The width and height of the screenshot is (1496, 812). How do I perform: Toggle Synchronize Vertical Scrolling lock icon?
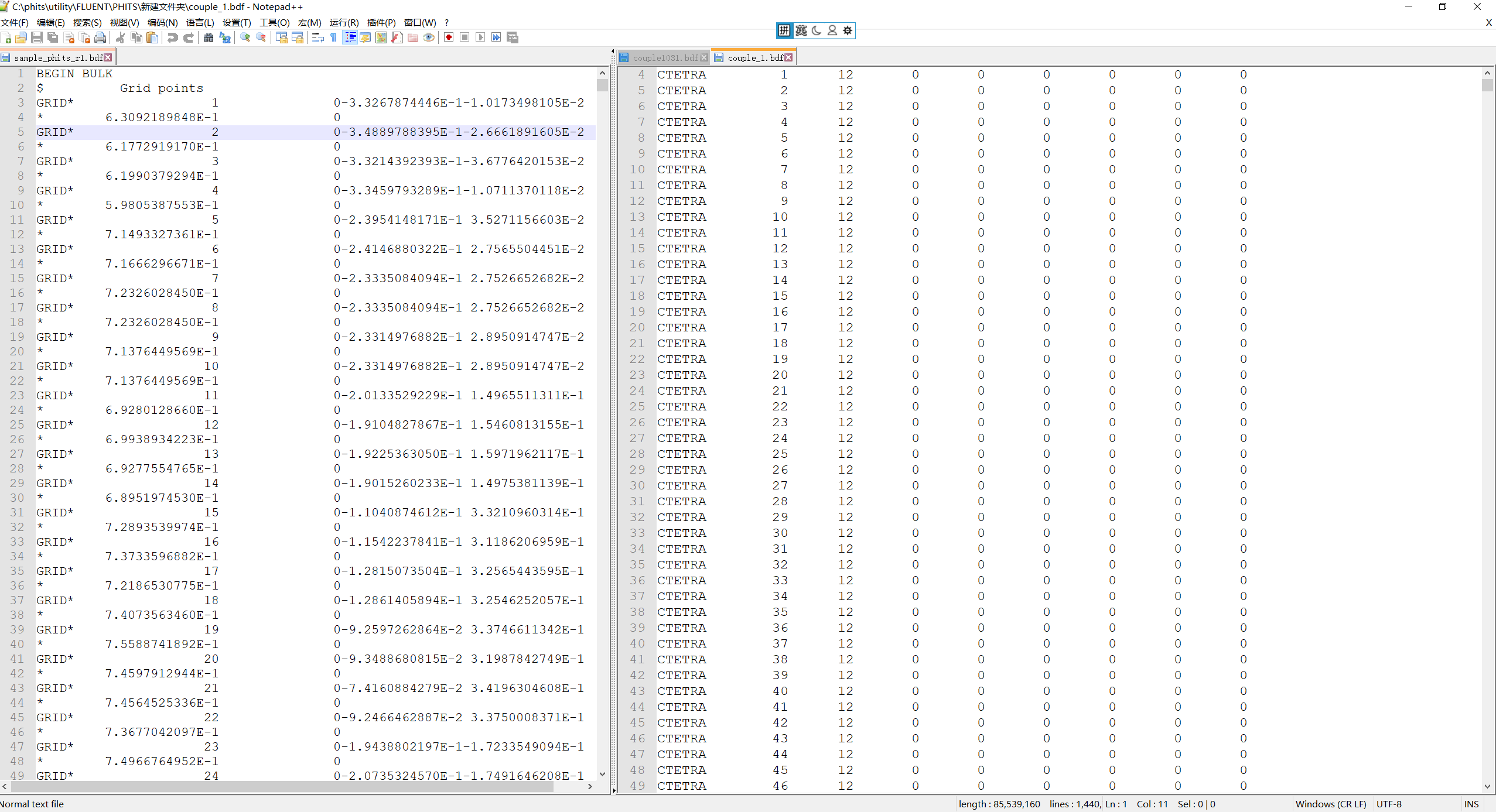(282, 37)
